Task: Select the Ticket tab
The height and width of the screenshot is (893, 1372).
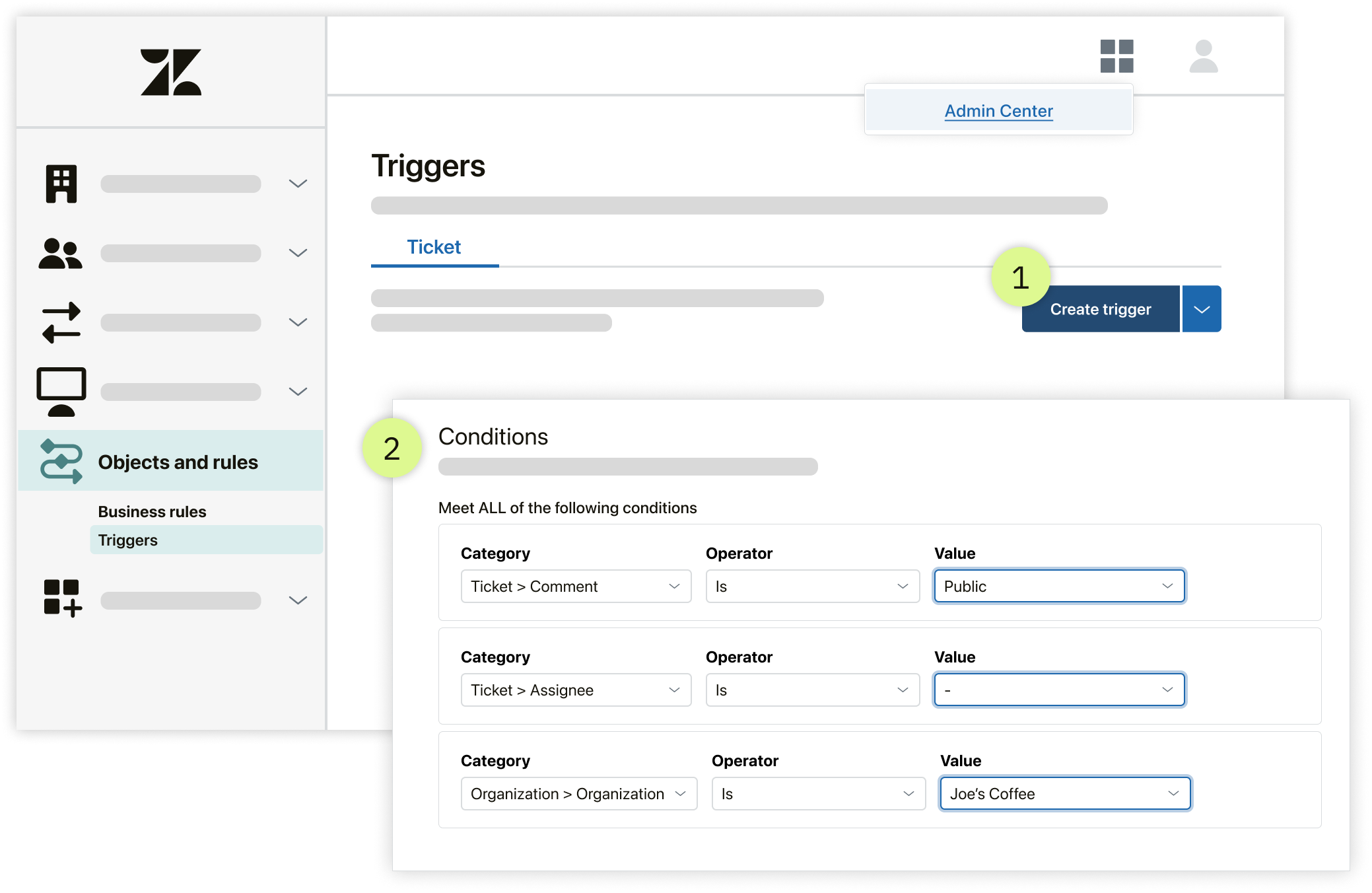Action: 433,247
